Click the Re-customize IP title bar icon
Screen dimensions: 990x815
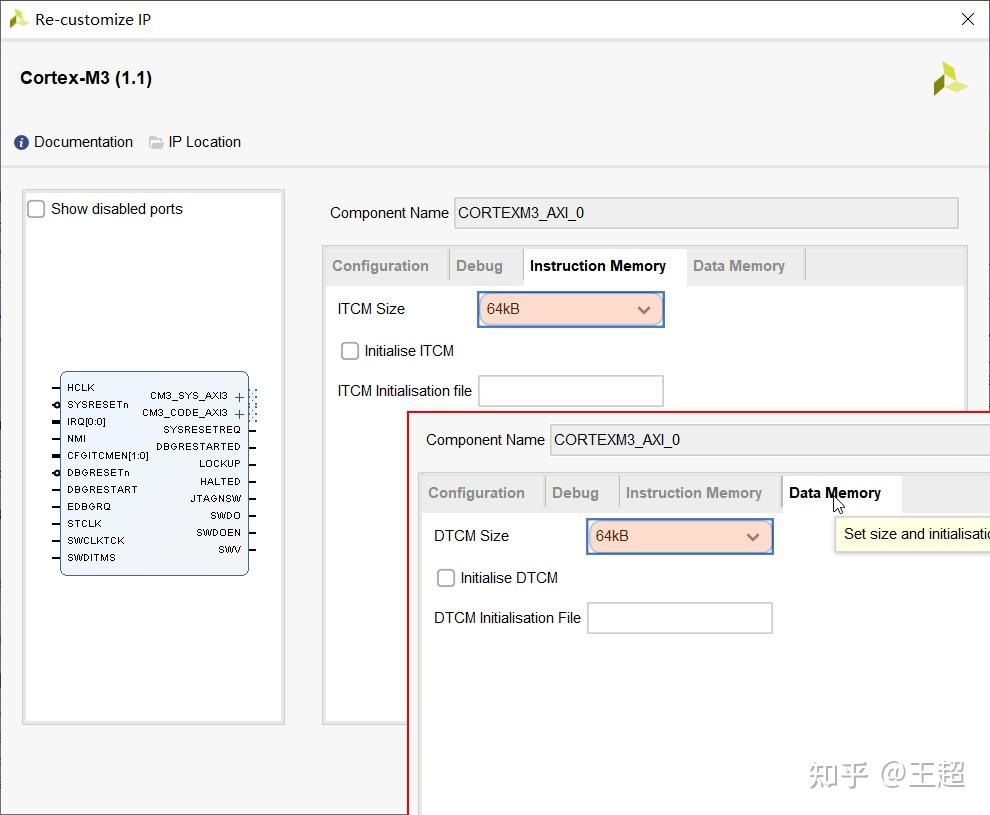(15, 18)
